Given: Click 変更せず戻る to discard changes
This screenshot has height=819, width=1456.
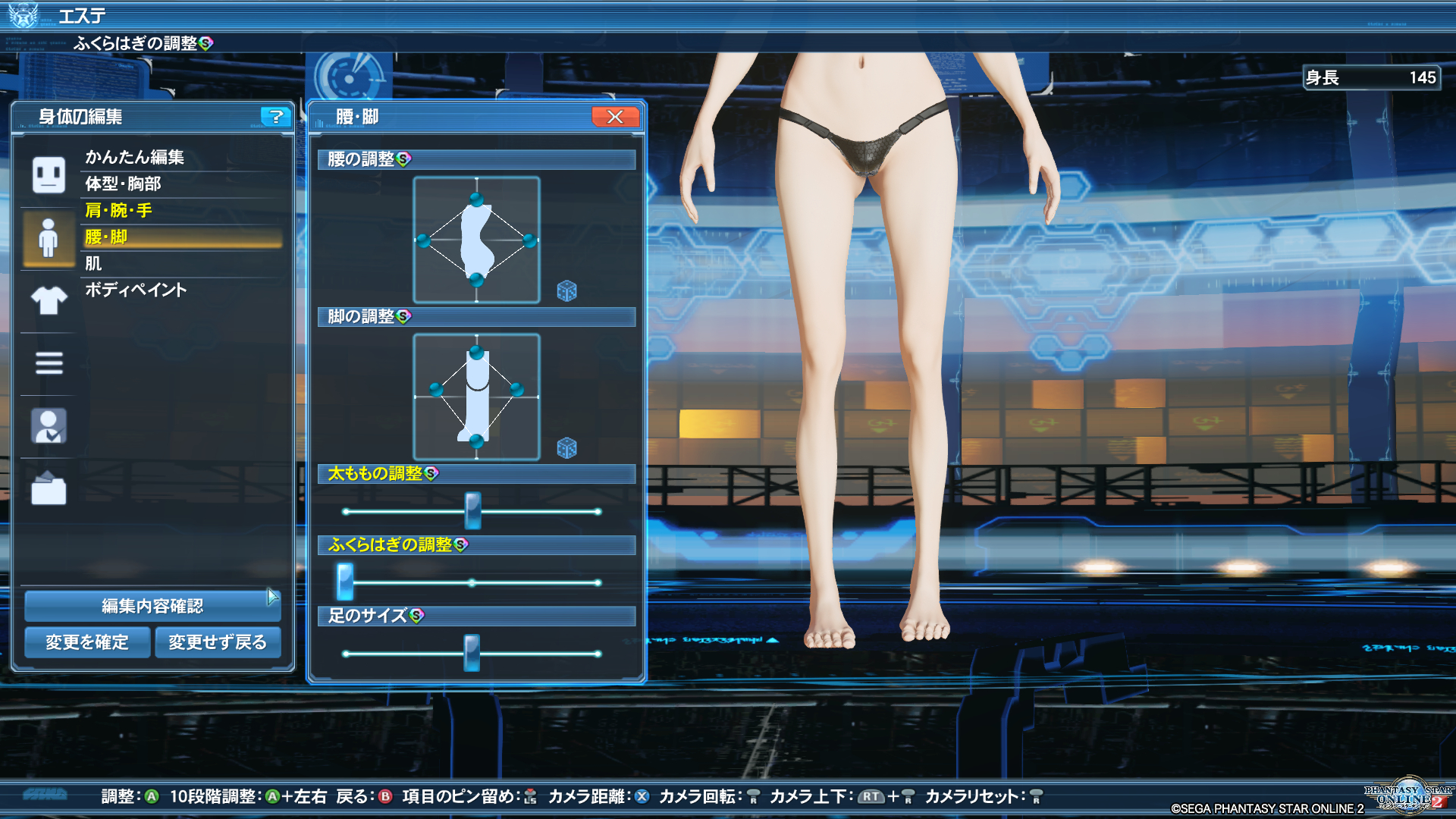Looking at the screenshot, I should 218,642.
